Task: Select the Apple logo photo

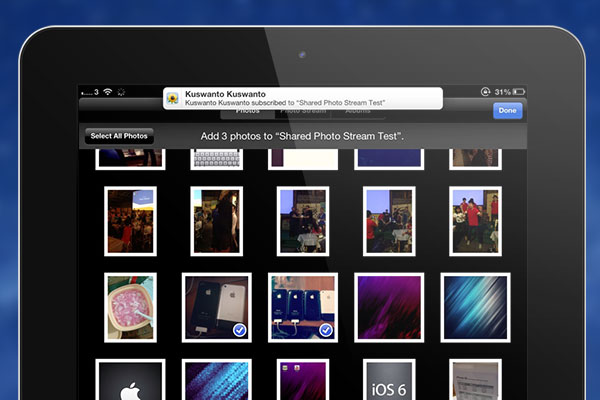Action: click(x=130, y=380)
